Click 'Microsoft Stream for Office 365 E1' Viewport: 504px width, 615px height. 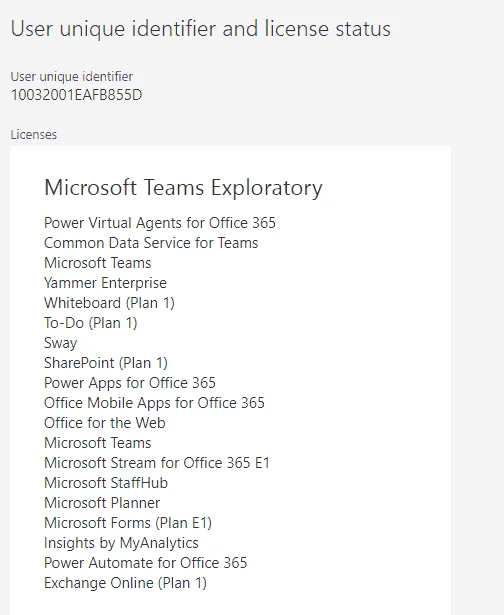click(x=157, y=463)
